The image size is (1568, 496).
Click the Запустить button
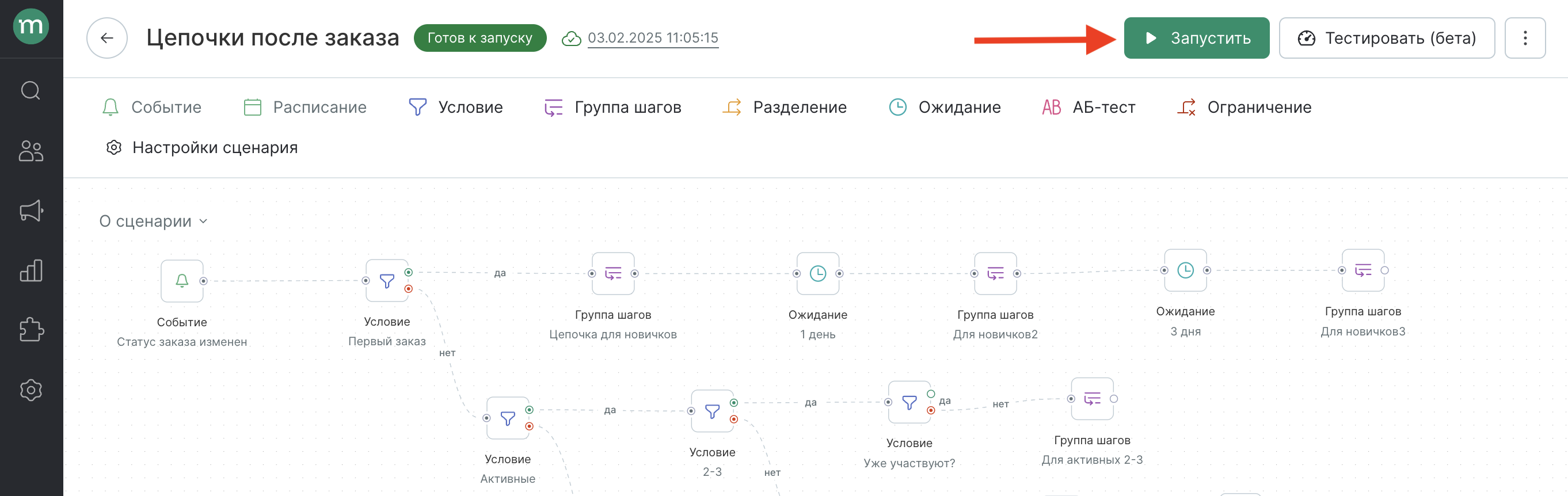1197,38
